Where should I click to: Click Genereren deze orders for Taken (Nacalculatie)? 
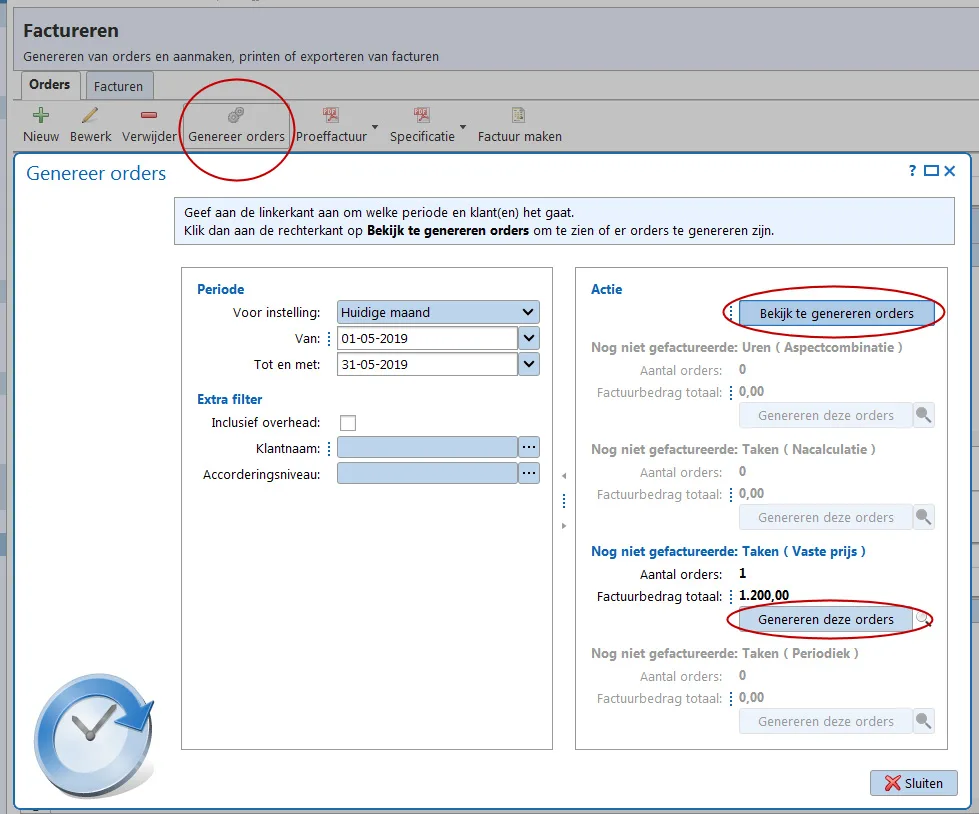[x=825, y=517]
